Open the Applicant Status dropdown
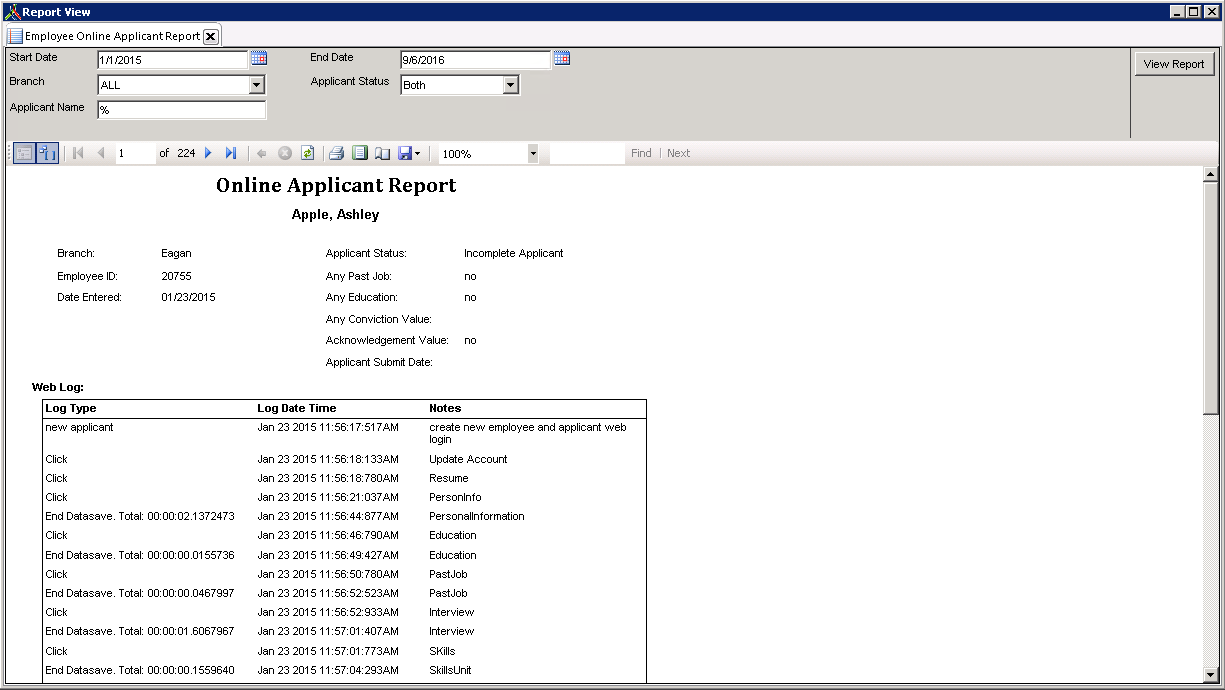1225x690 pixels. [512, 84]
